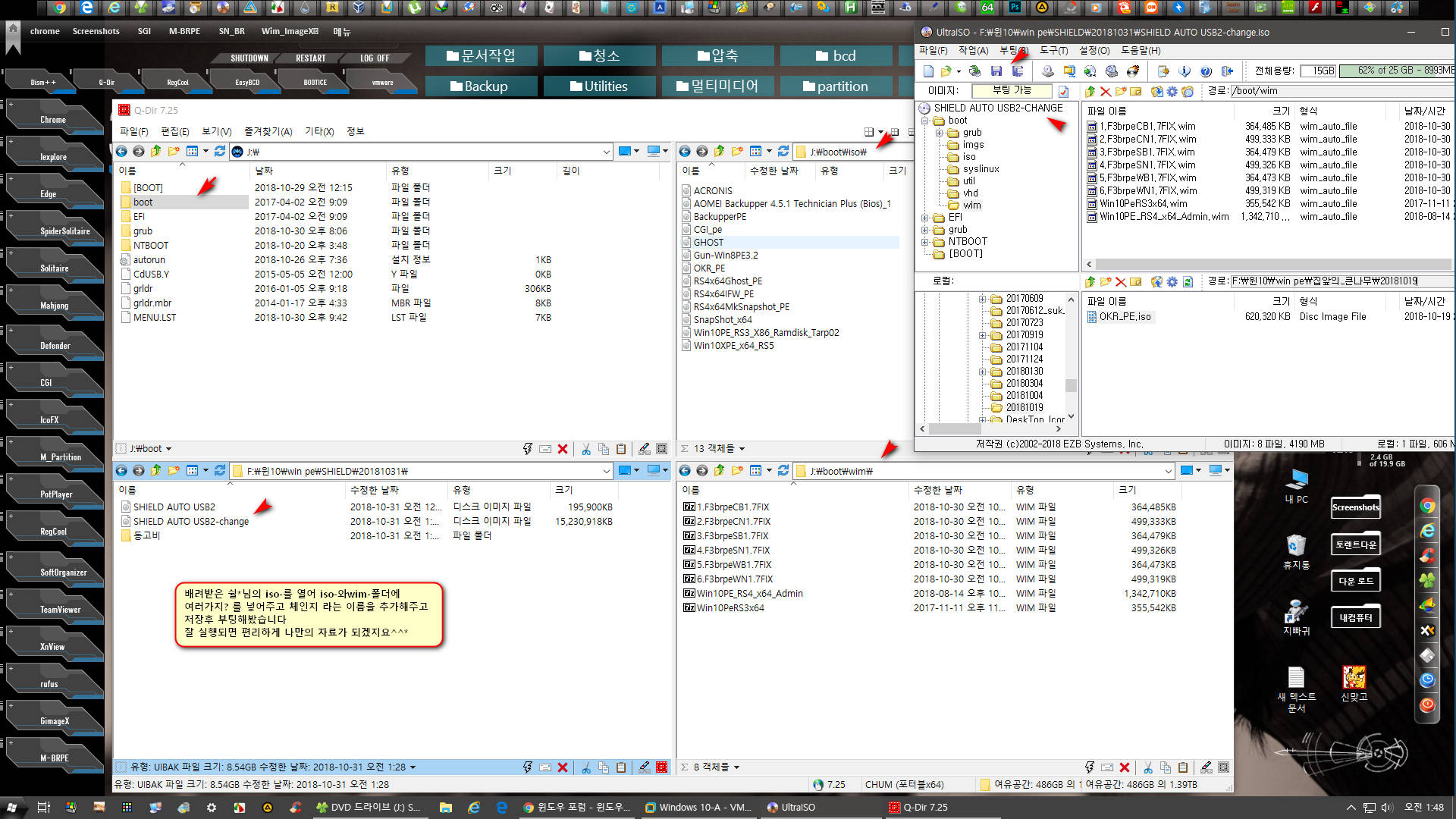This screenshot has height=819, width=1456.
Task: Click the Back arrow in Q-Dir top-left pane
Action: 121,151
